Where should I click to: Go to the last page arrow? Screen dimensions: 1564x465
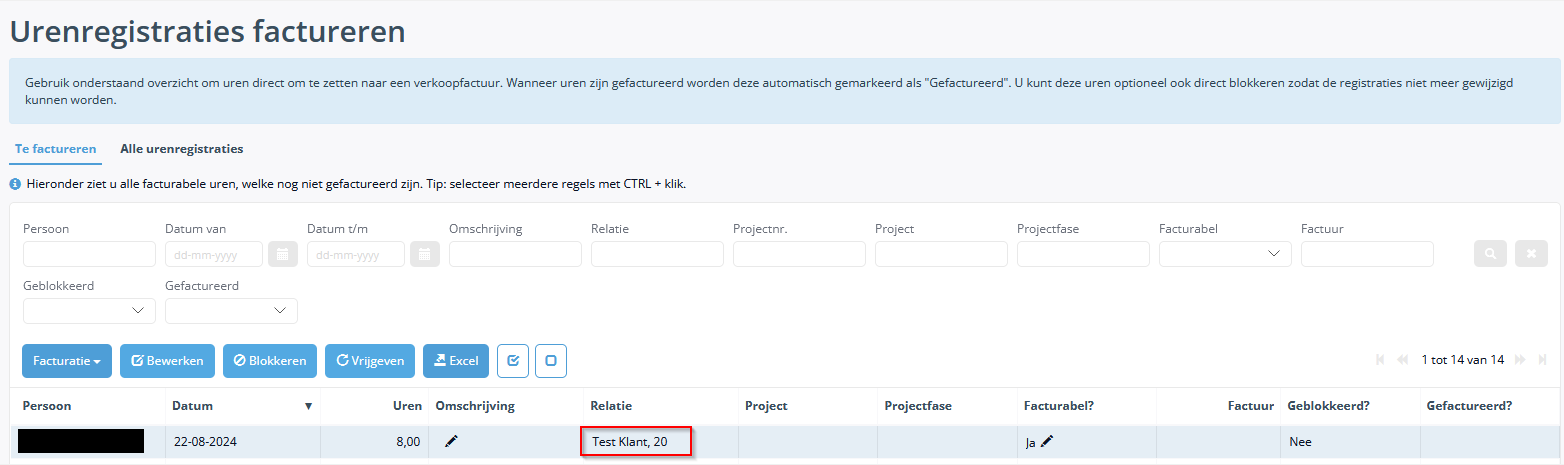1543,360
